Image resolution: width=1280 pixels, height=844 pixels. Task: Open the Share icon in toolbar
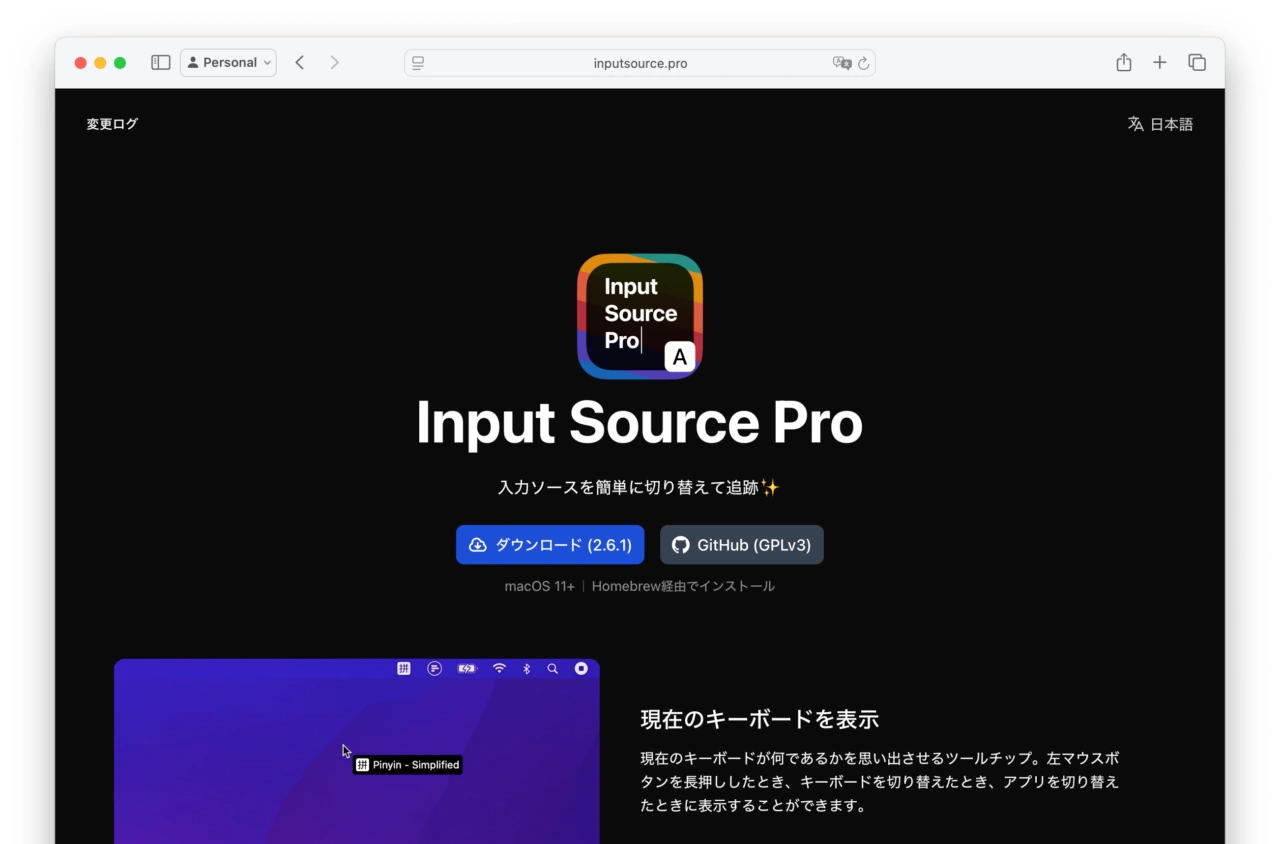[x=1124, y=63]
